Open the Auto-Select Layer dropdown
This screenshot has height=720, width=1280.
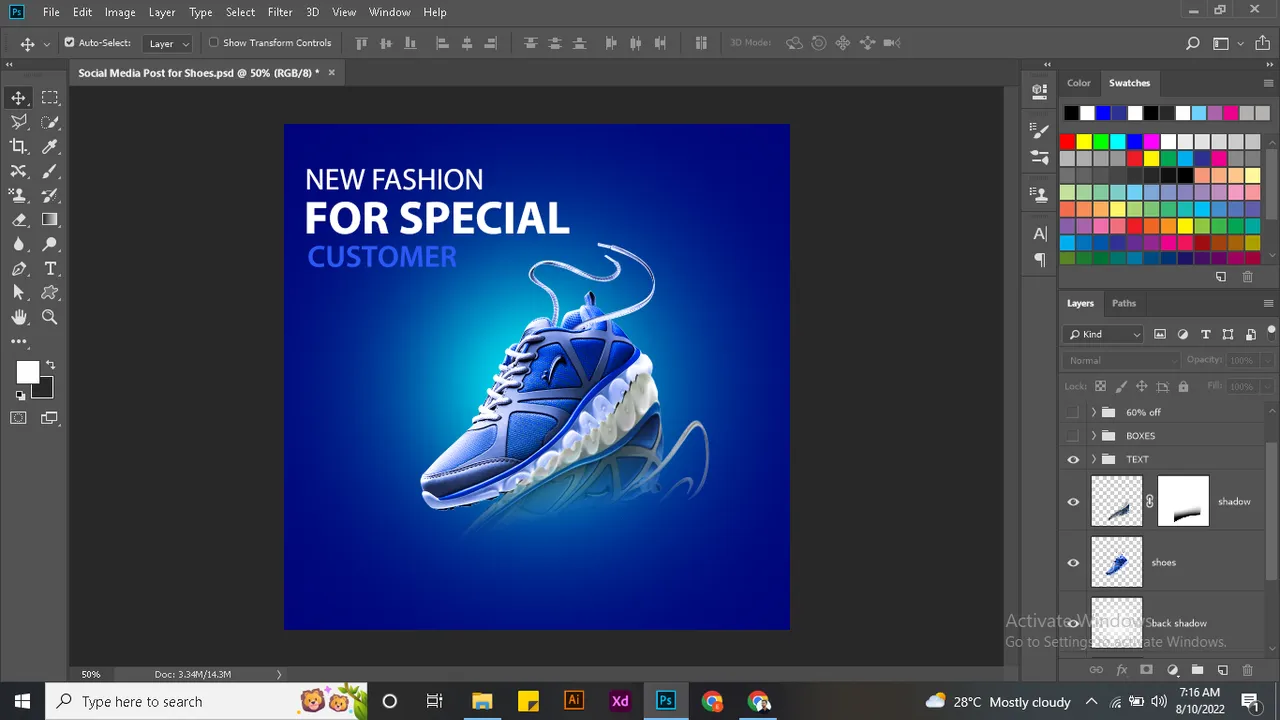pos(168,43)
